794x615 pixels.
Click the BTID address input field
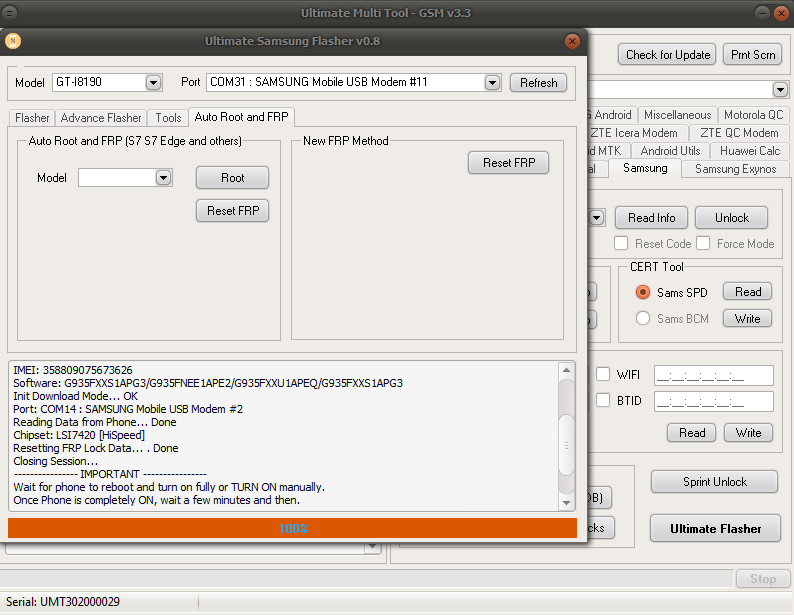click(713, 401)
